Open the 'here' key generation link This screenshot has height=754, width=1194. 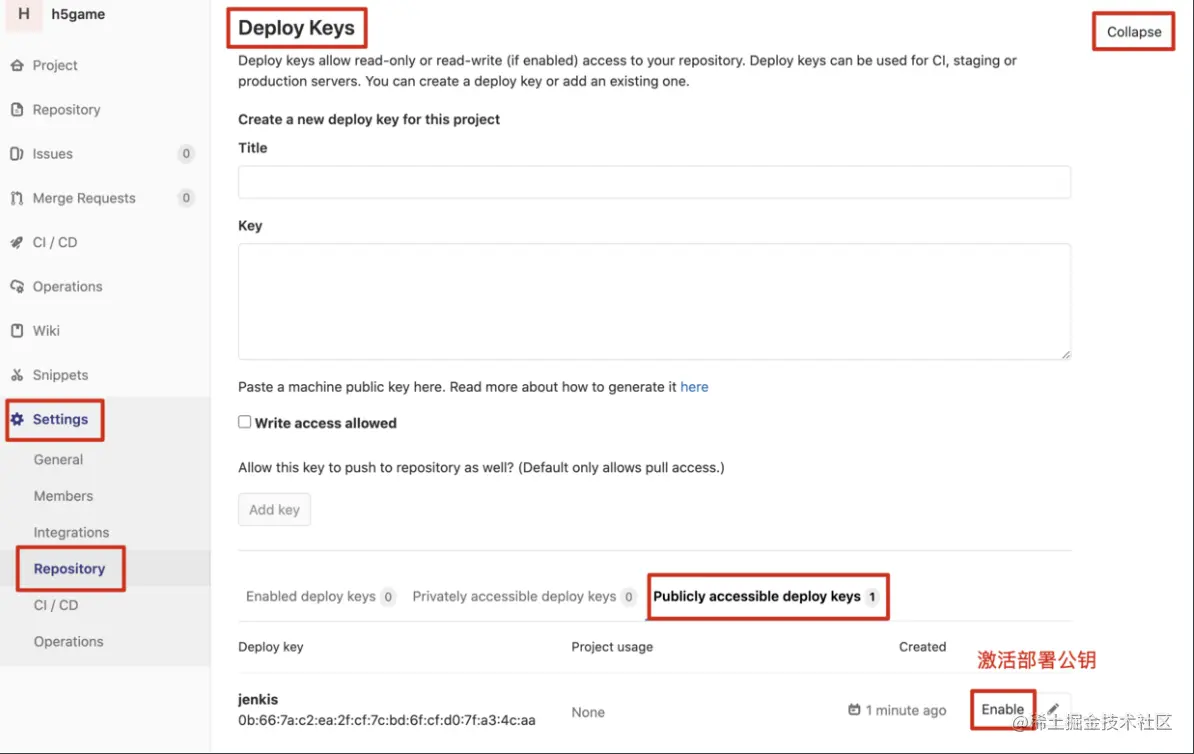(x=694, y=387)
